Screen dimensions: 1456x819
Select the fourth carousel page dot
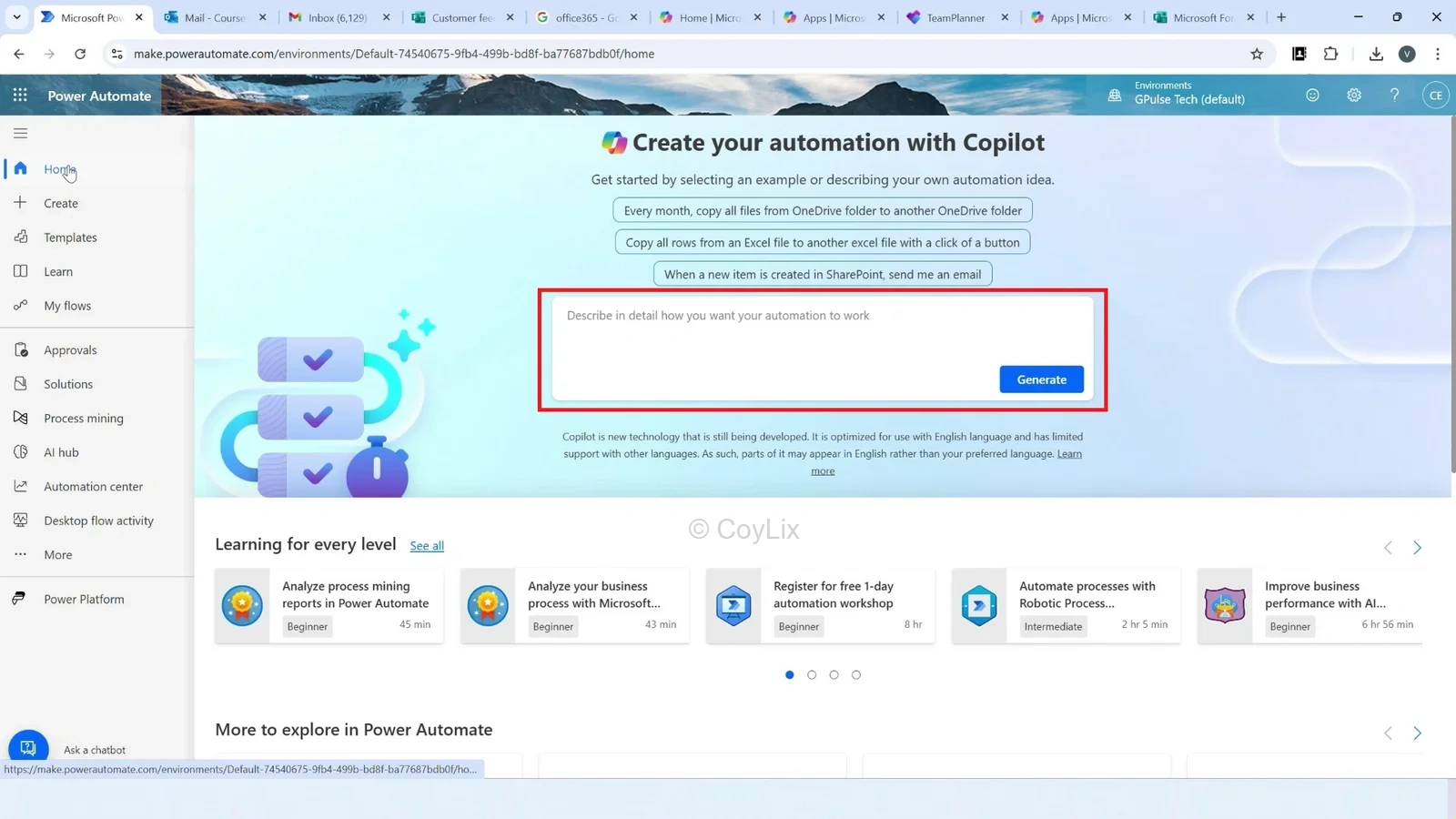(x=856, y=675)
